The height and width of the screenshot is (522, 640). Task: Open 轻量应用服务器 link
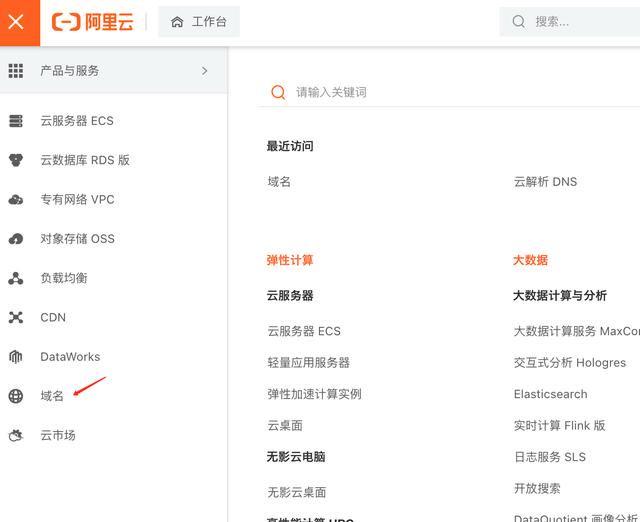click(309, 362)
